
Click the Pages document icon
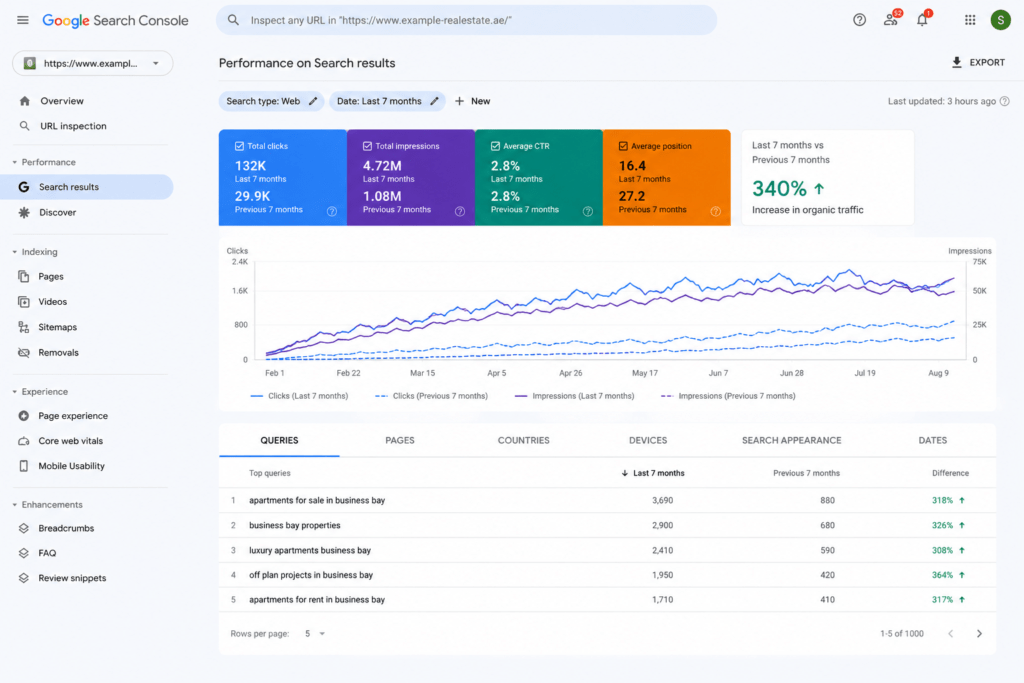[x=24, y=277]
